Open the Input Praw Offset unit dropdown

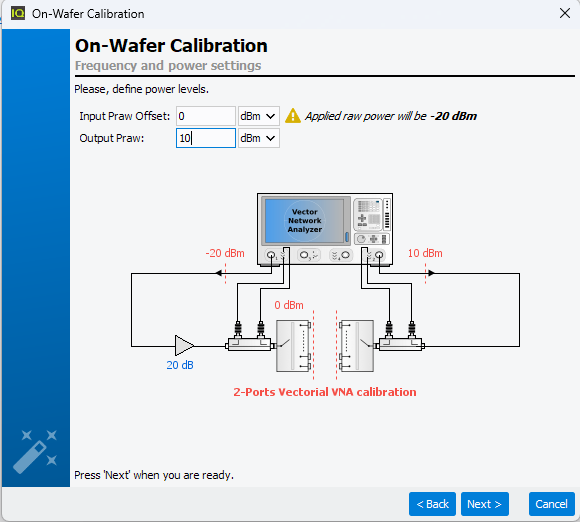[x=259, y=116]
